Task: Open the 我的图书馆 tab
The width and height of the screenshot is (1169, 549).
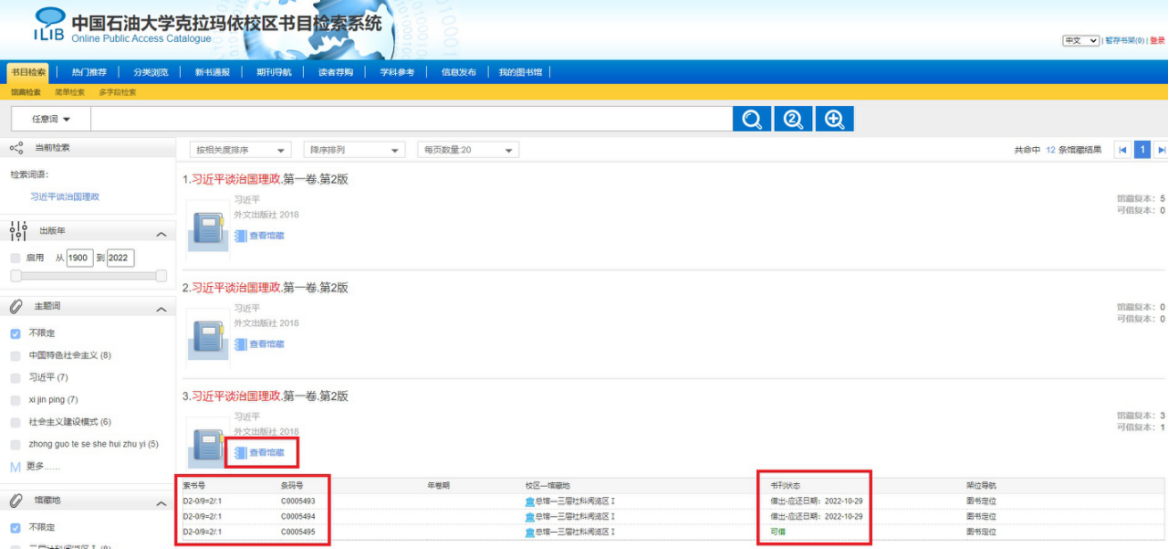Action: coord(520,72)
